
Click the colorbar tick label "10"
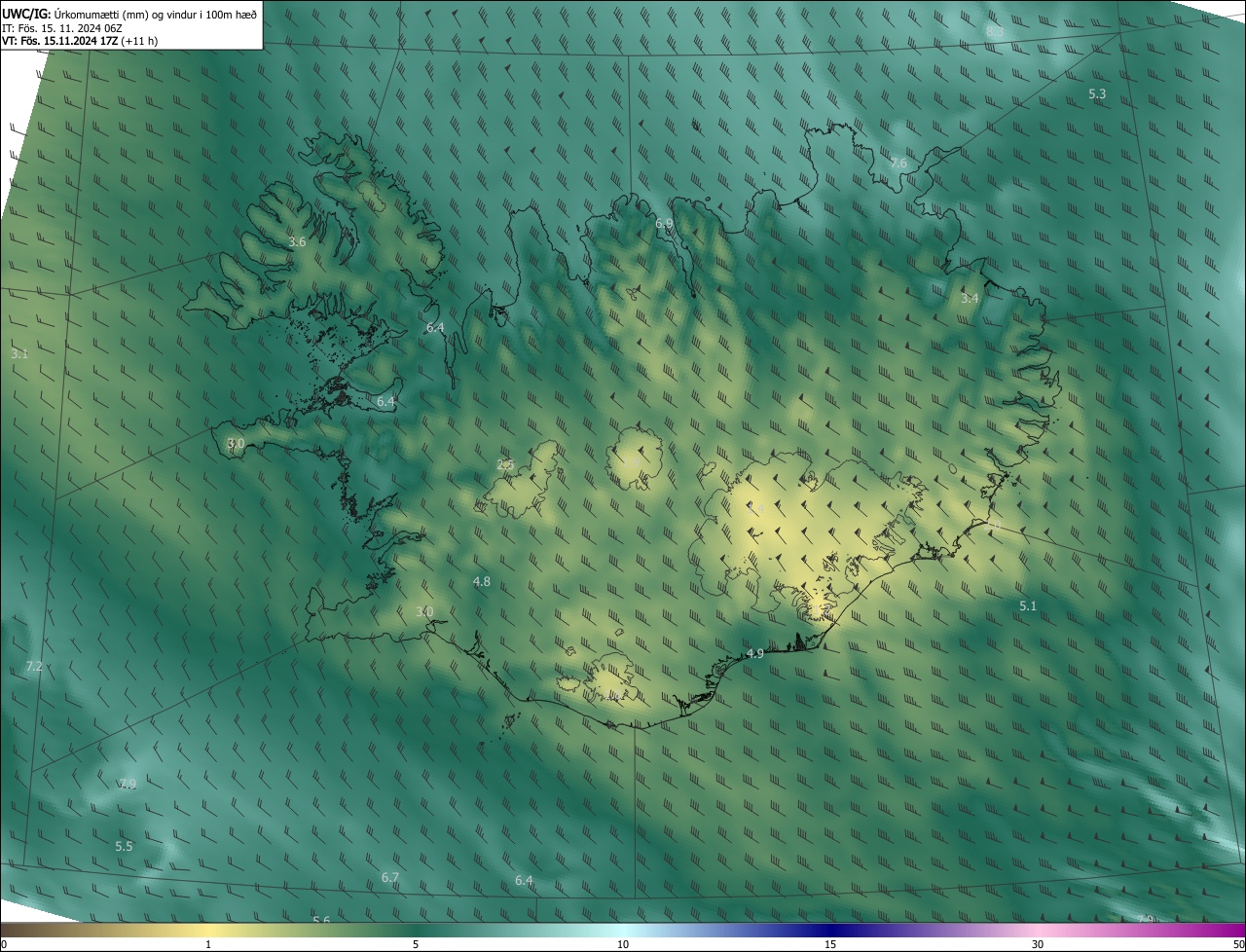click(x=623, y=945)
